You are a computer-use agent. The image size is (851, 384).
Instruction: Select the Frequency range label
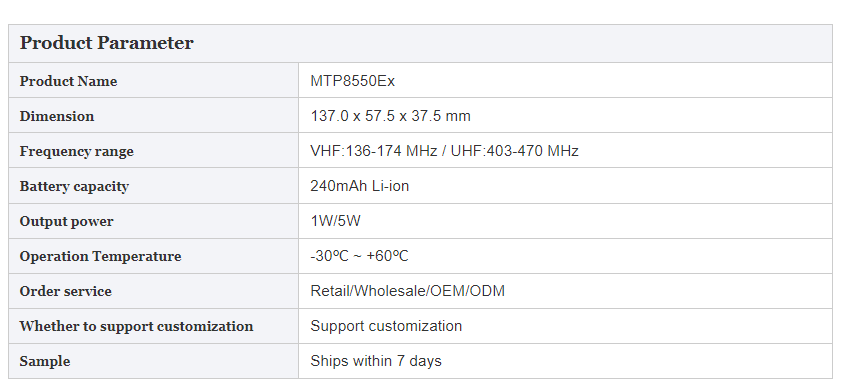click(x=77, y=151)
